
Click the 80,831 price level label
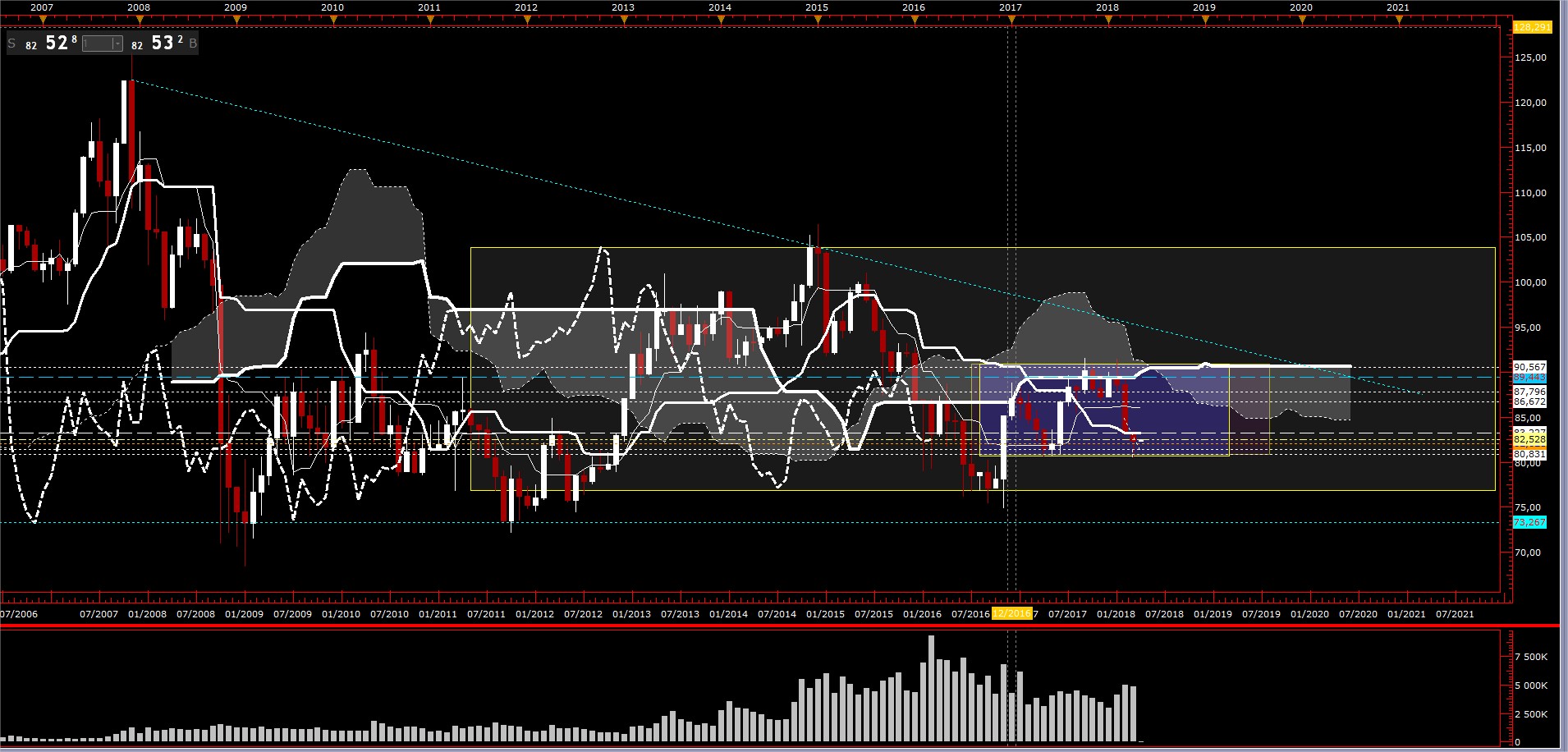1529,454
